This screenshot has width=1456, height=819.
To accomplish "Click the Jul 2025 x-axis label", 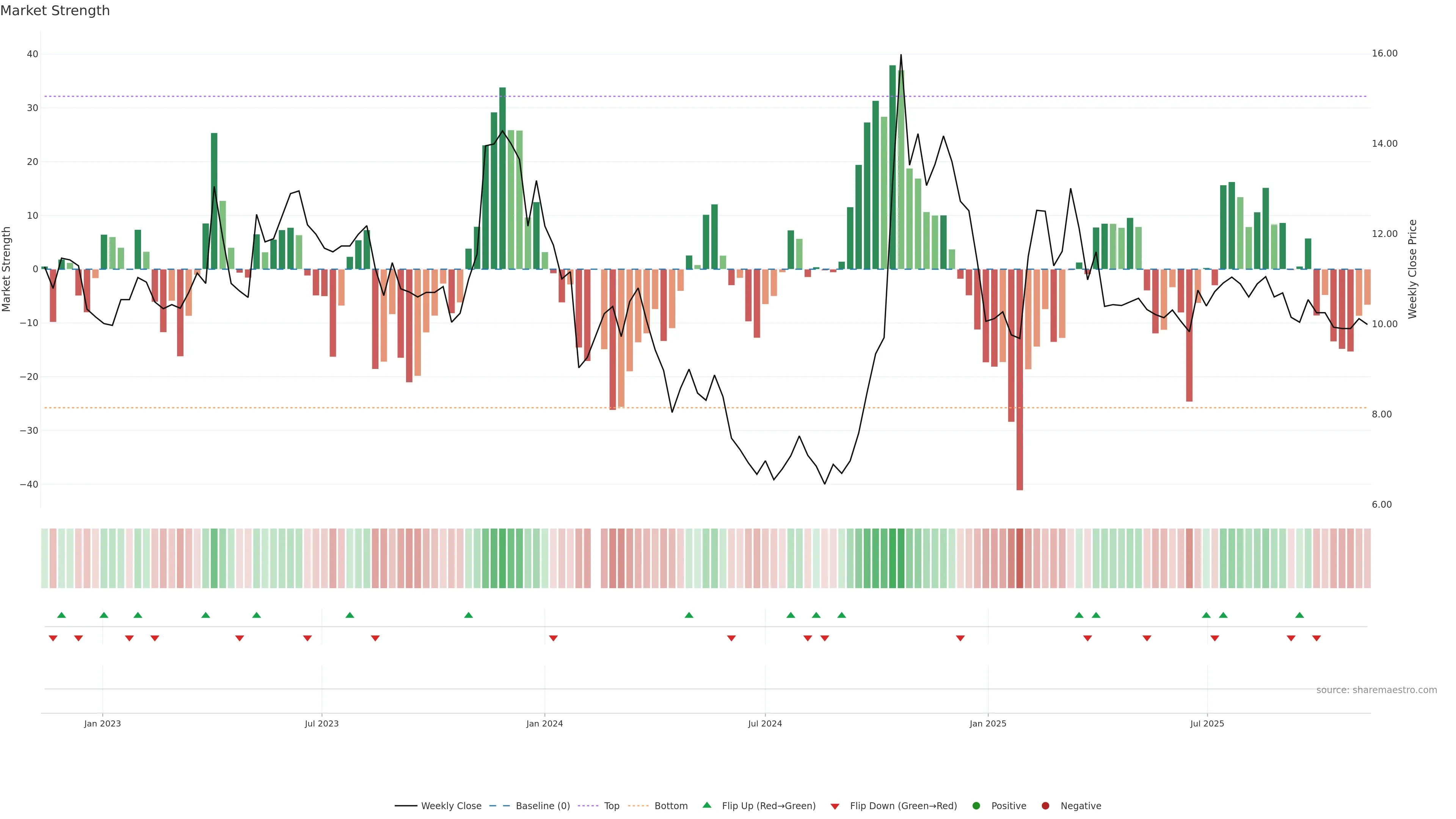I will tap(1207, 723).
